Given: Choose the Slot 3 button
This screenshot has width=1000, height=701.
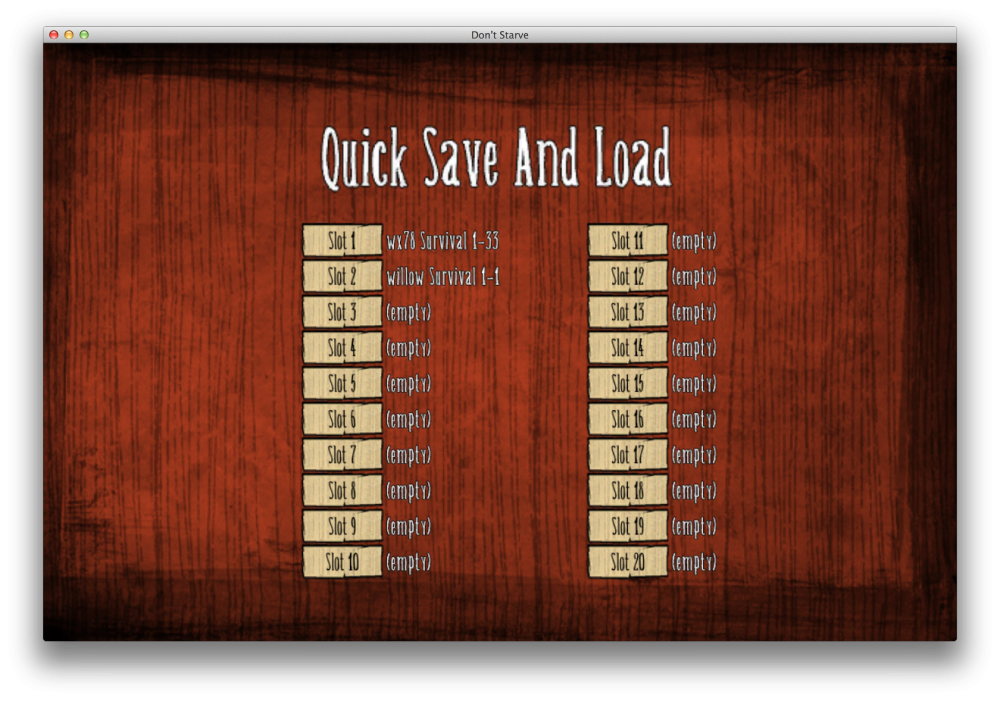Looking at the screenshot, I should [x=342, y=312].
